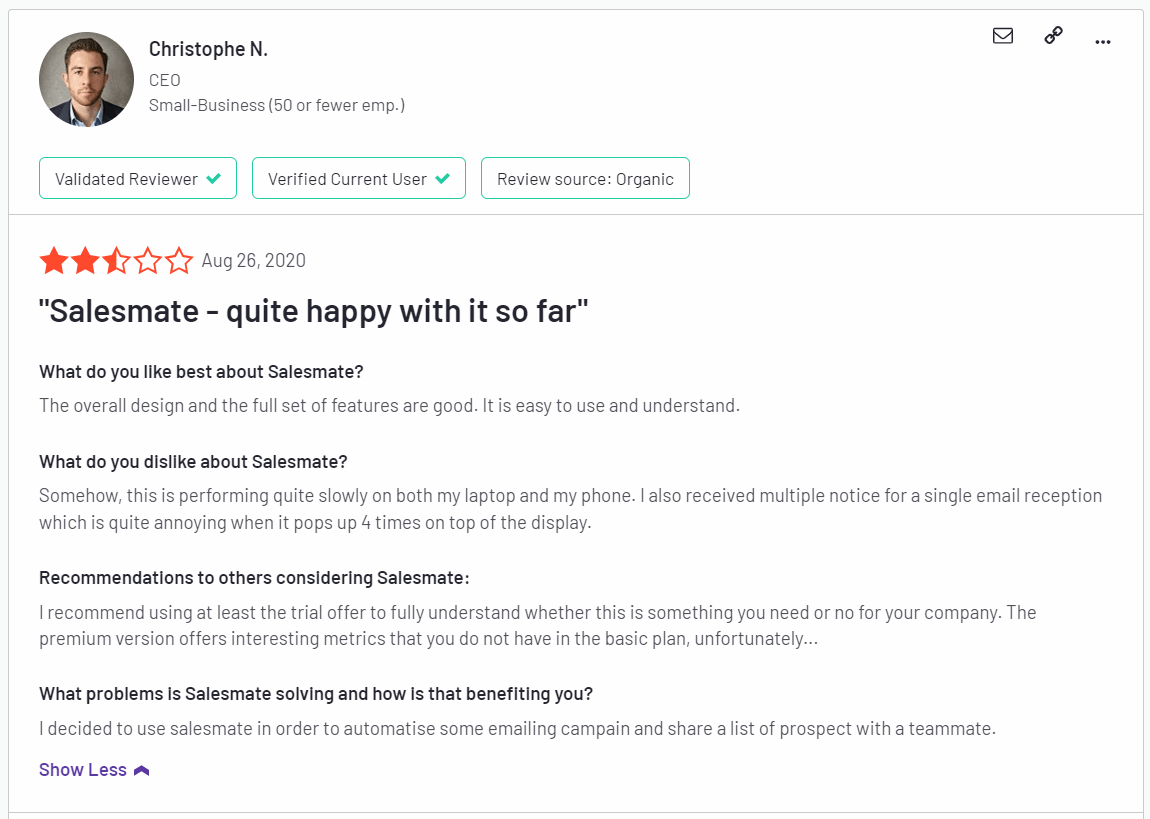This screenshot has height=819, width=1150.
Task: Click the half-filled third star
Action: 117,260
